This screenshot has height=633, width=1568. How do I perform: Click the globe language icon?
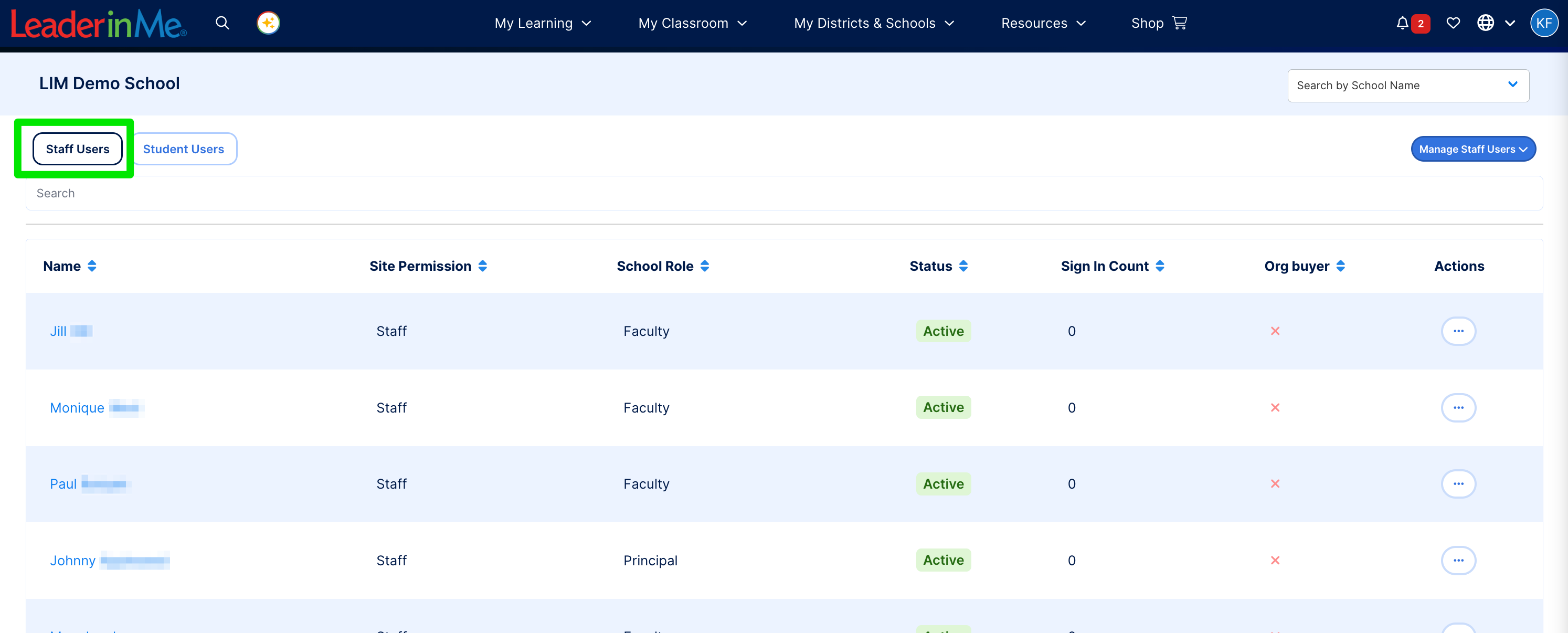1485,23
